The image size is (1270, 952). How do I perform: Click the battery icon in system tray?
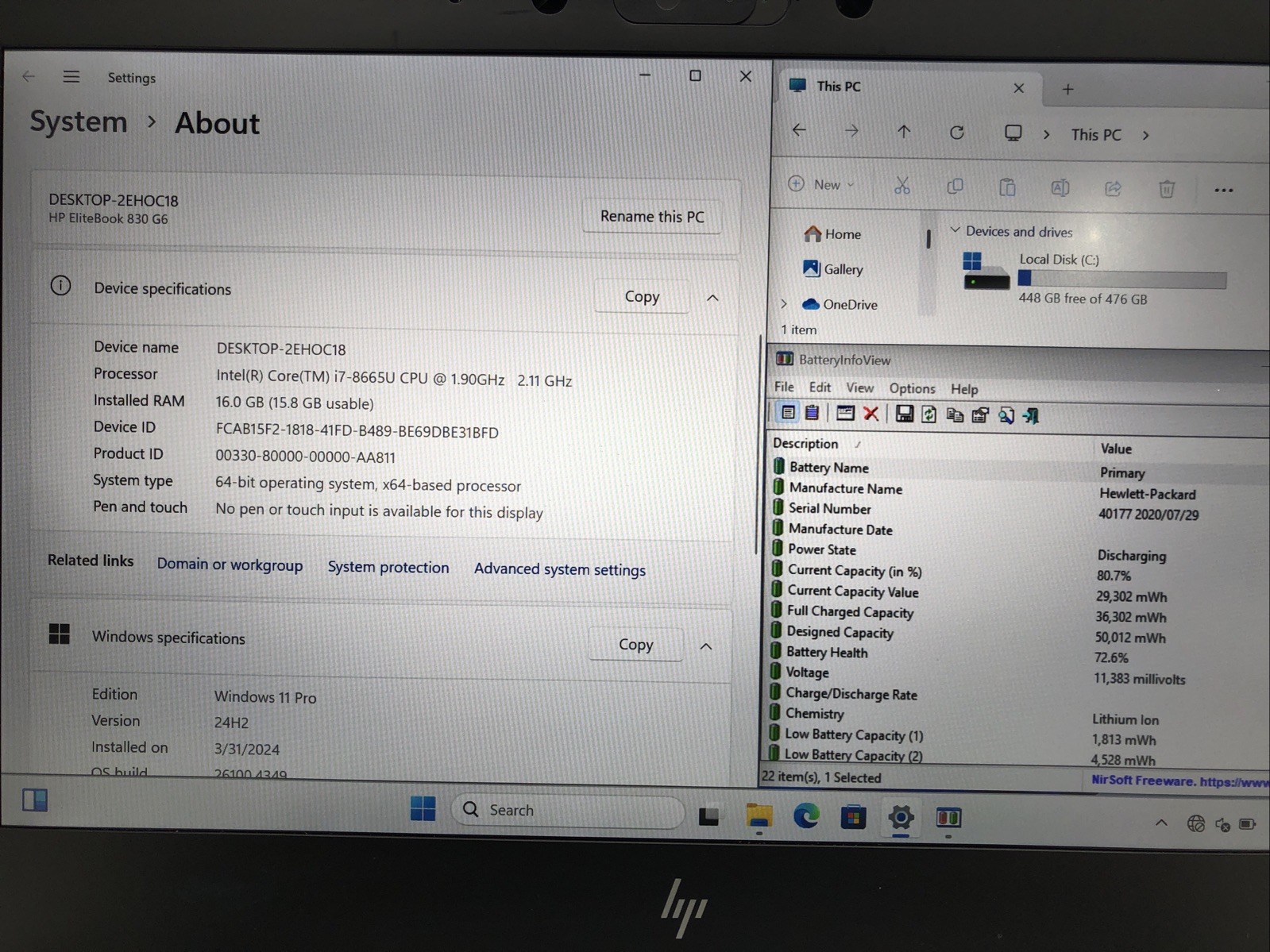pyautogui.click(x=1247, y=824)
